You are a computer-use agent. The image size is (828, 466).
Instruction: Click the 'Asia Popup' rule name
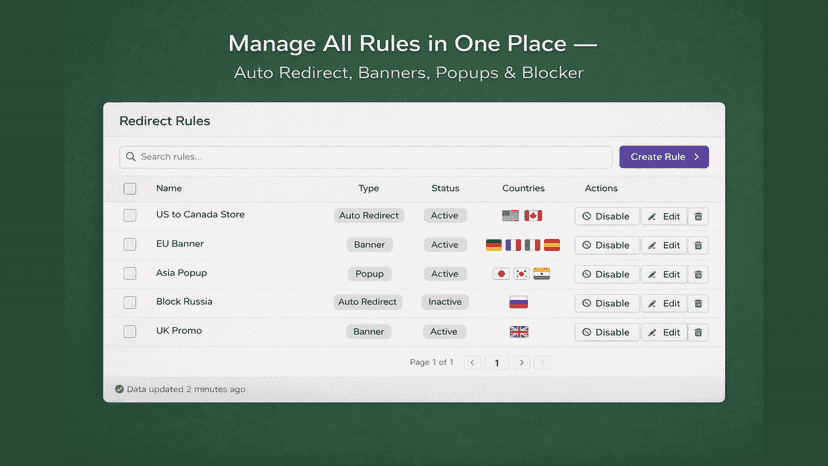tap(181, 273)
